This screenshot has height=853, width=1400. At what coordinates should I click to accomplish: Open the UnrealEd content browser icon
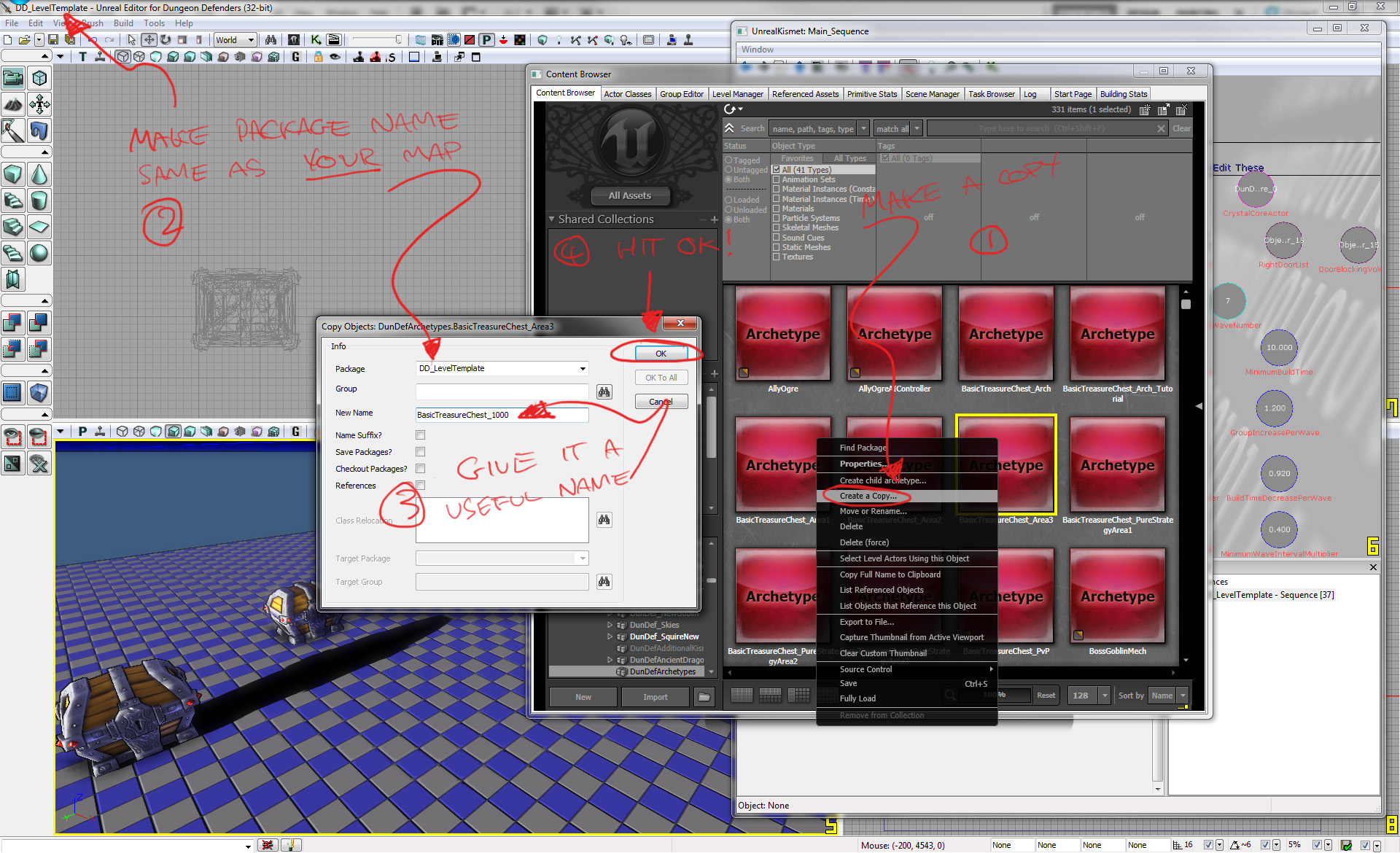(x=293, y=40)
